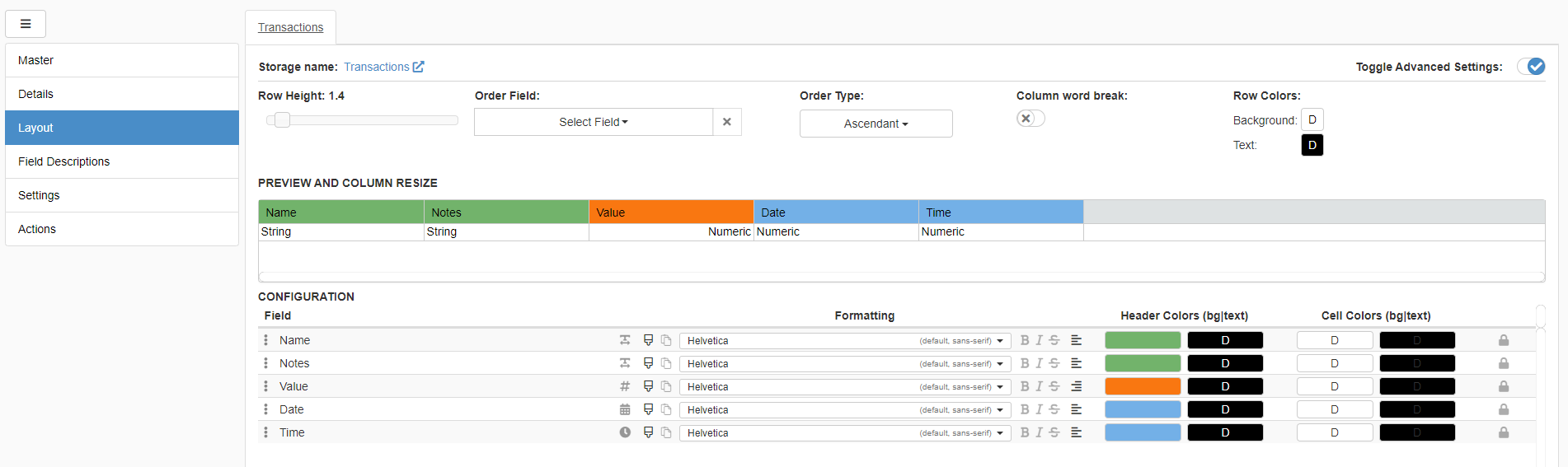
Task: Open the Order Field Select Field dropdown
Action: [x=594, y=122]
